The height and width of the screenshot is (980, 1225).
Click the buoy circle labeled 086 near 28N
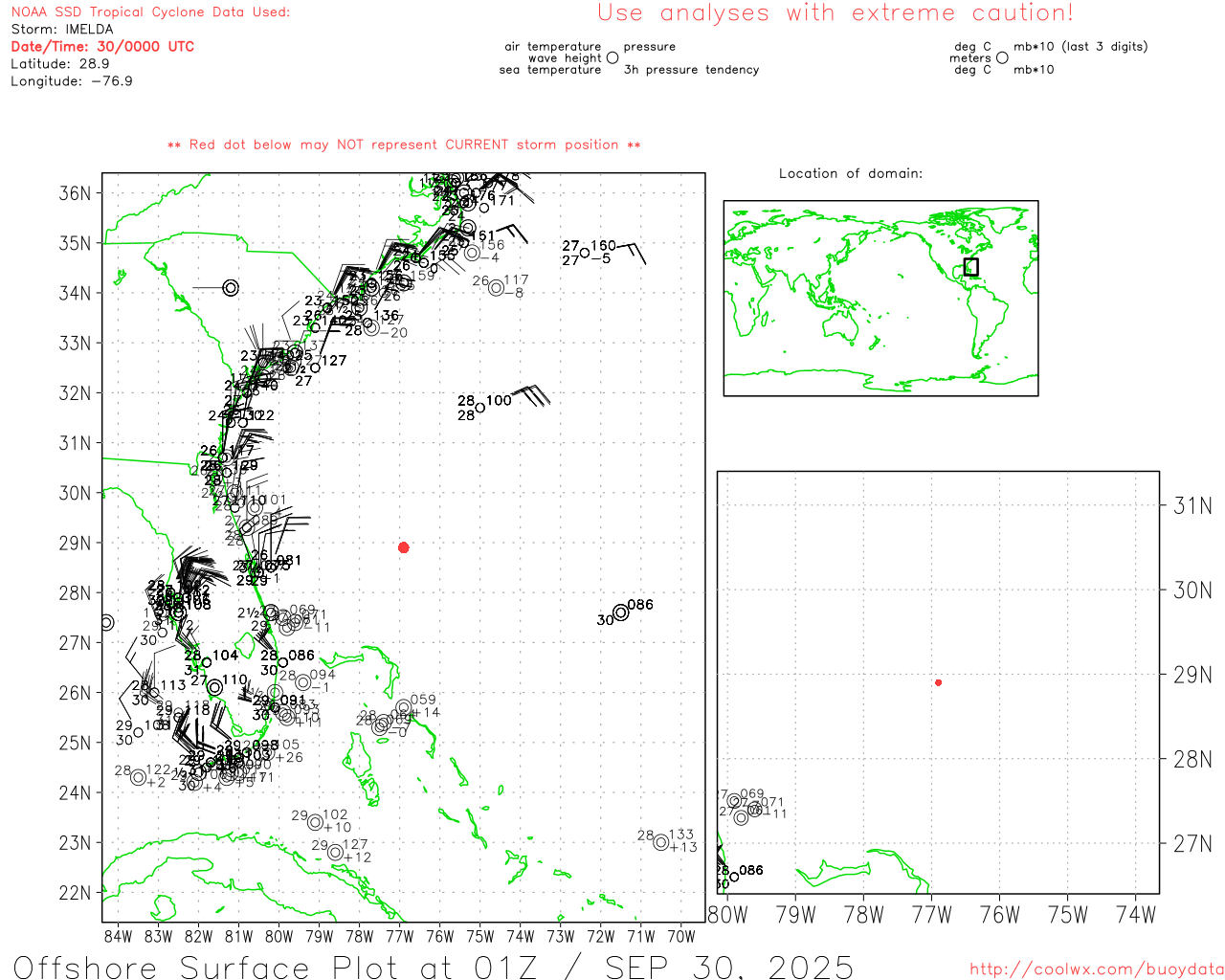tap(620, 612)
